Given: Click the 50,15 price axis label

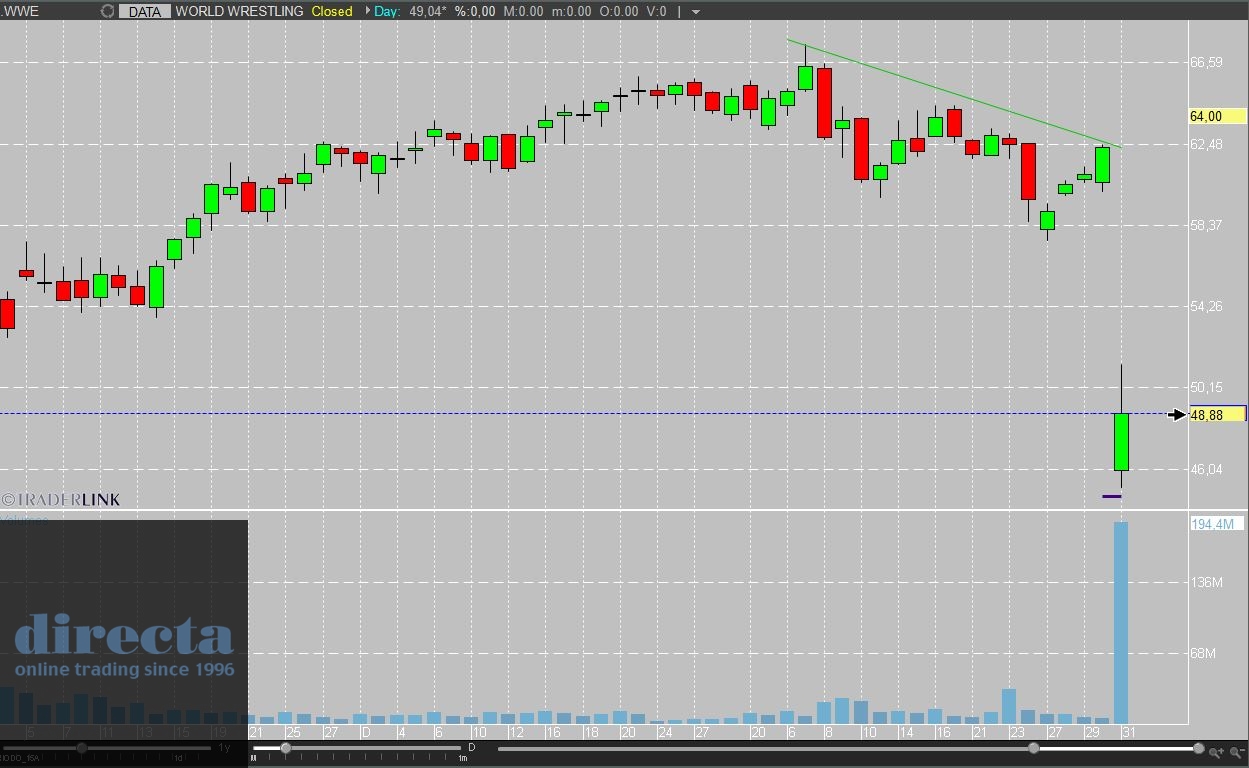Looking at the screenshot, I should (x=1206, y=387).
